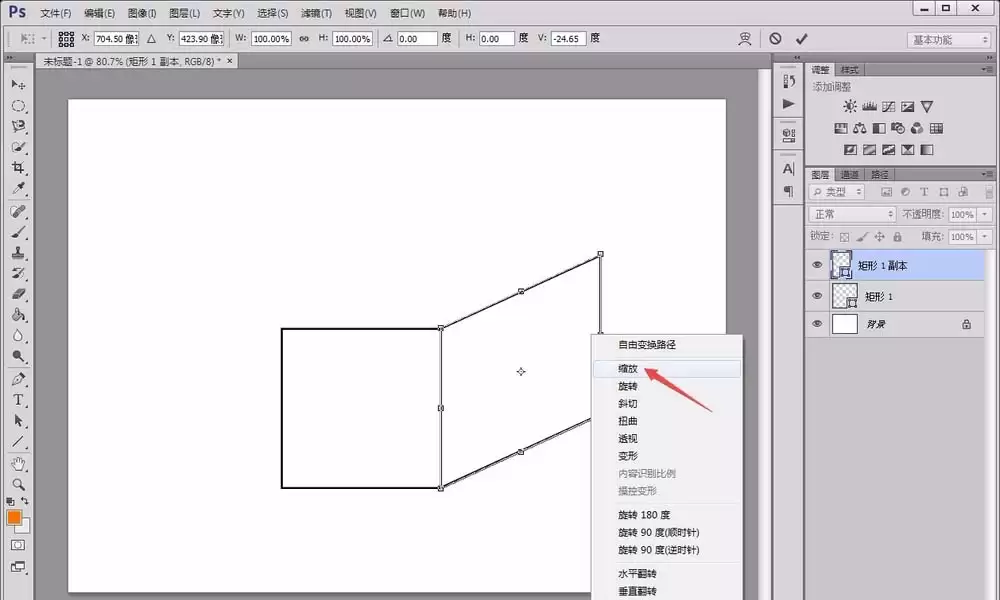Open the Actions panel play icon
This screenshot has height=600, width=1000.
(789, 103)
